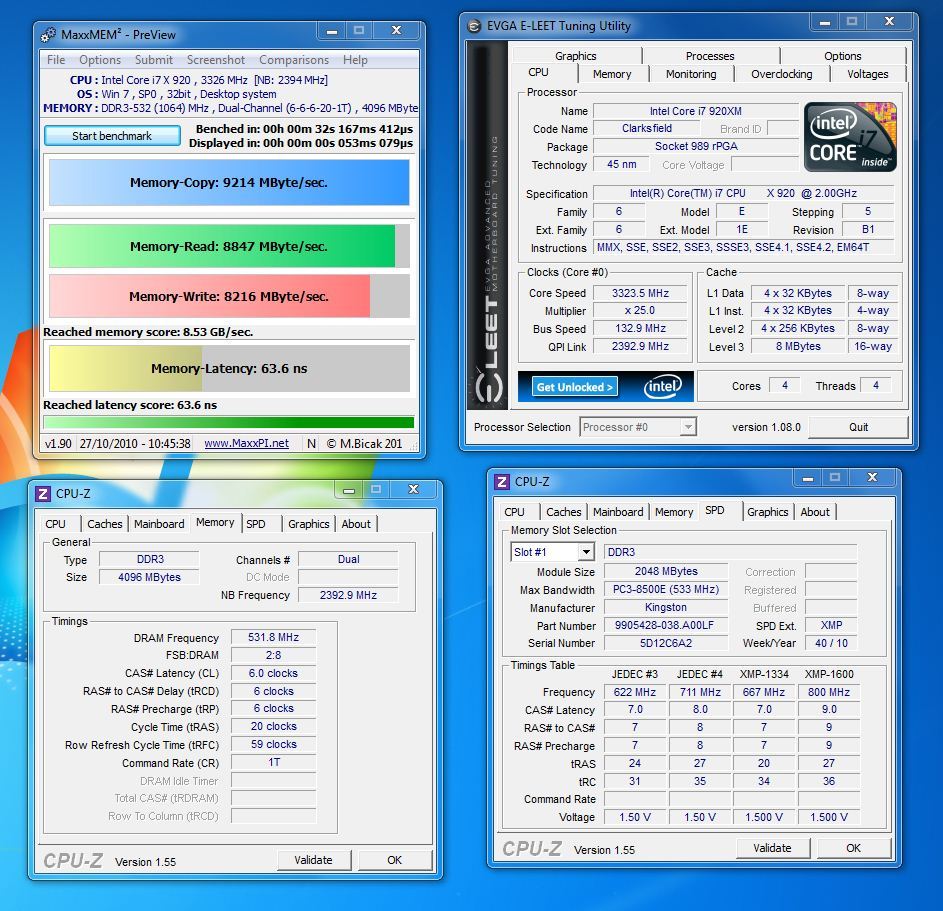
Task: Switch to the Processes tab in E-LEET
Action: pos(710,56)
